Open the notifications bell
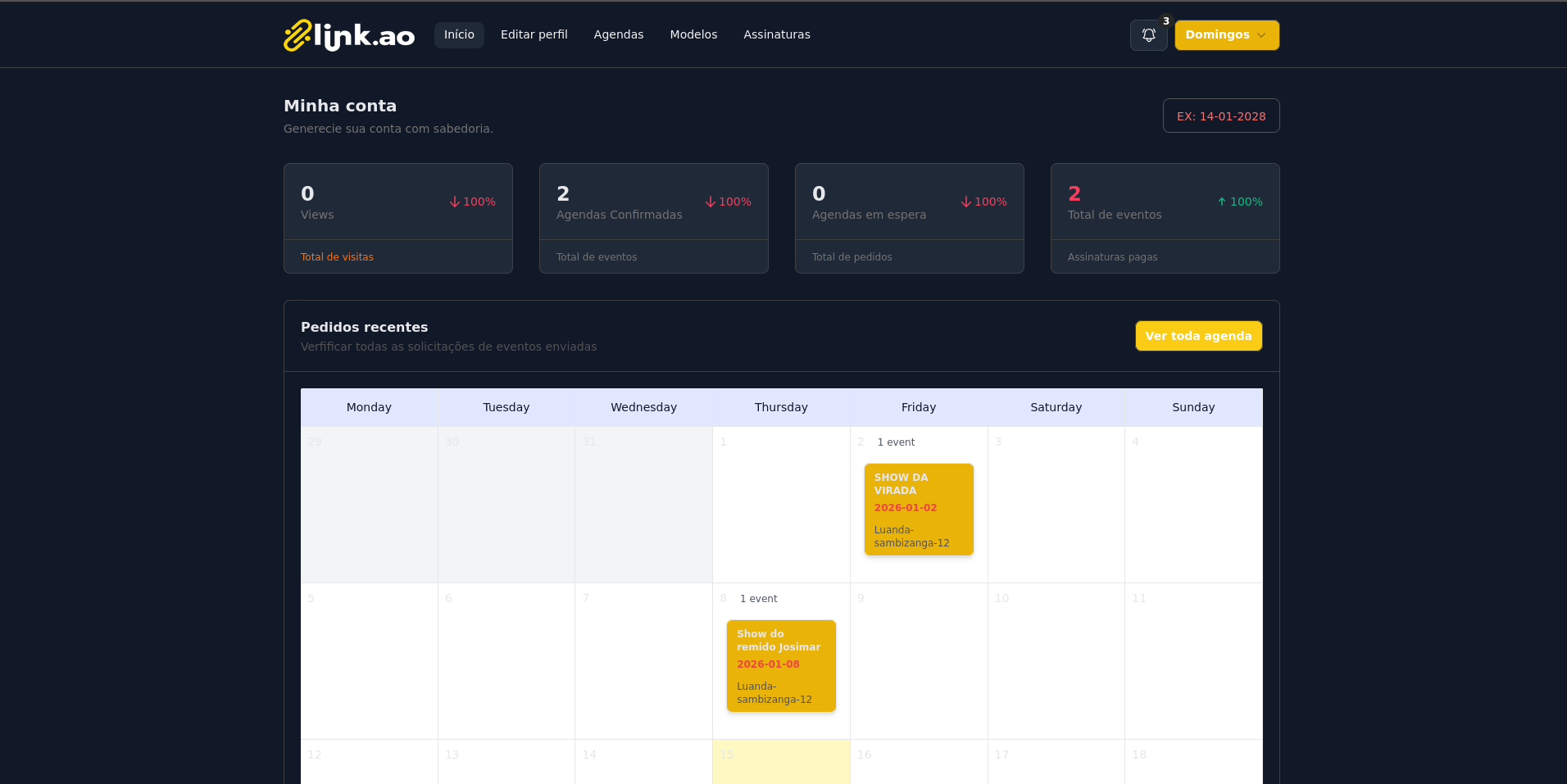The width and height of the screenshot is (1567, 784). tap(1148, 35)
